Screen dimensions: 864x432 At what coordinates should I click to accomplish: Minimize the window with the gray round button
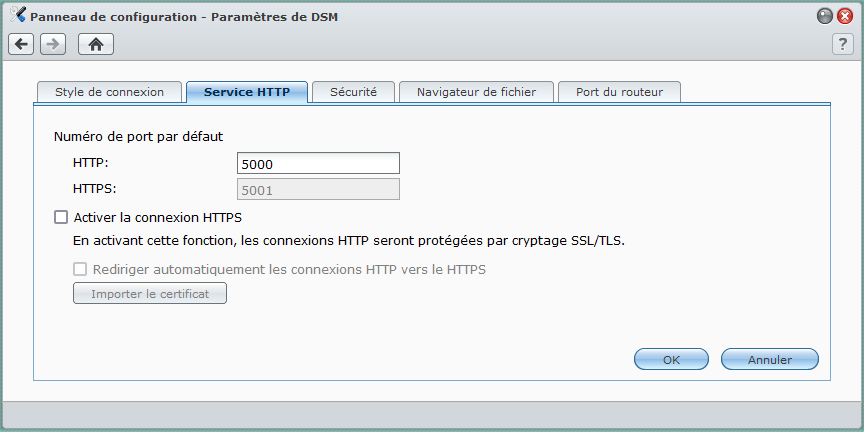pos(824,17)
